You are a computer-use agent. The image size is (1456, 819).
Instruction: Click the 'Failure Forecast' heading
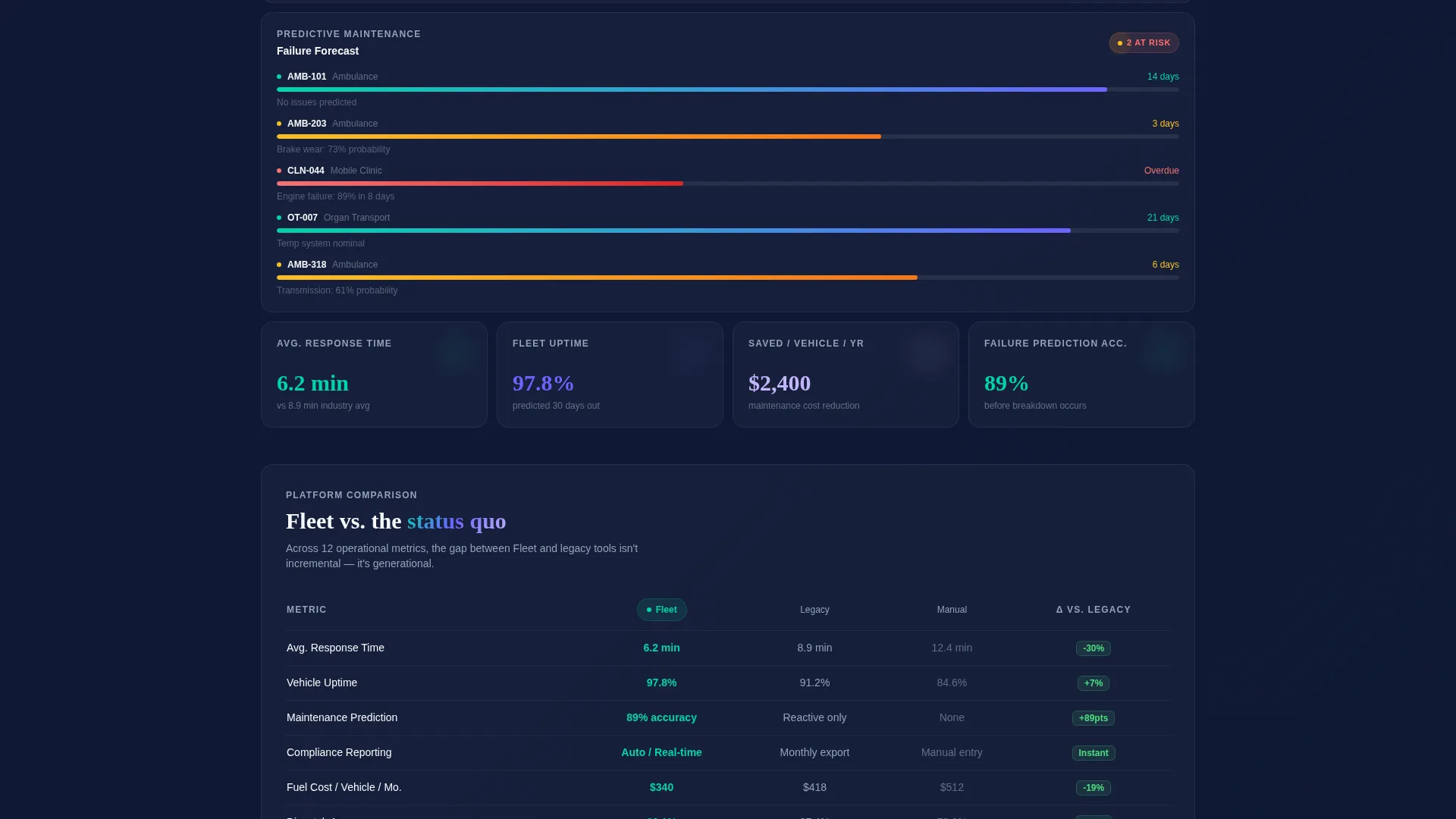[318, 51]
